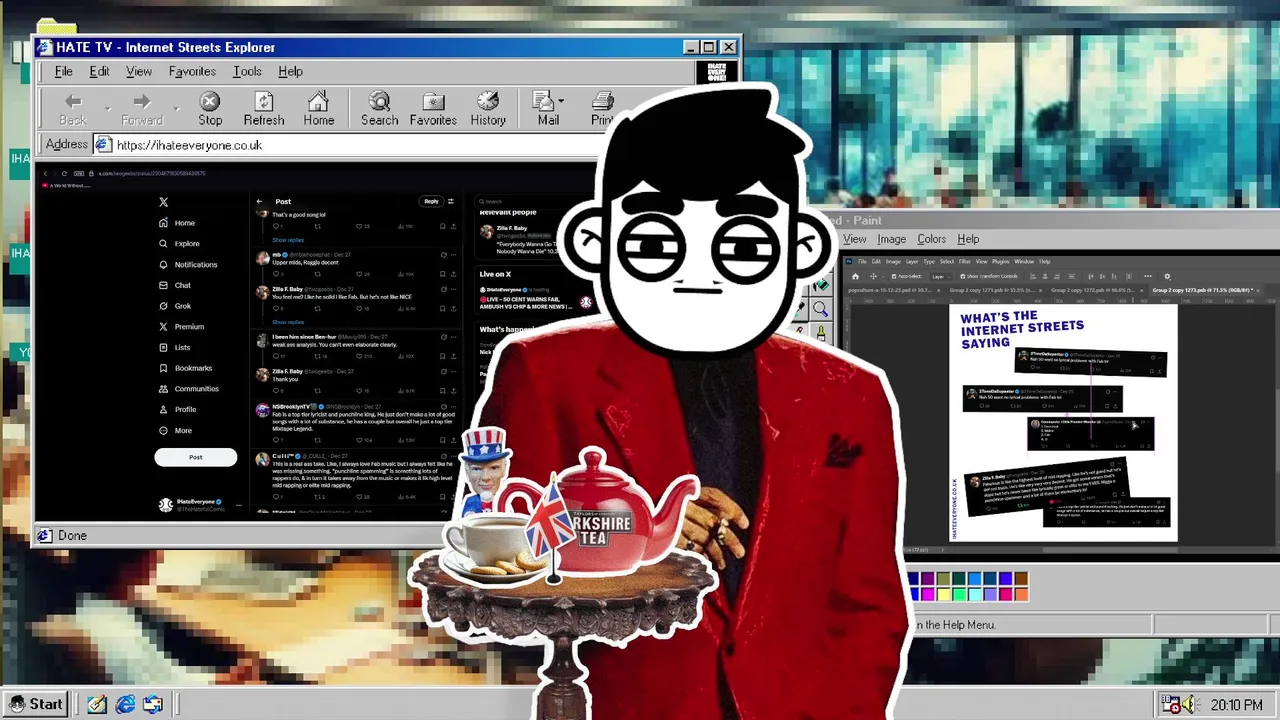Open the Image menu in Paint
Screen dimensions: 1280x720
pos(891,239)
